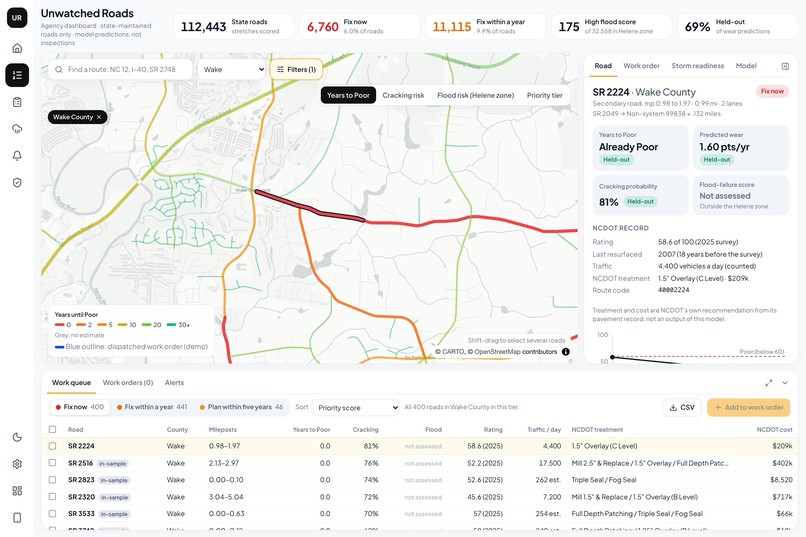Focus the Find a route search field

click(x=121, y=69)
